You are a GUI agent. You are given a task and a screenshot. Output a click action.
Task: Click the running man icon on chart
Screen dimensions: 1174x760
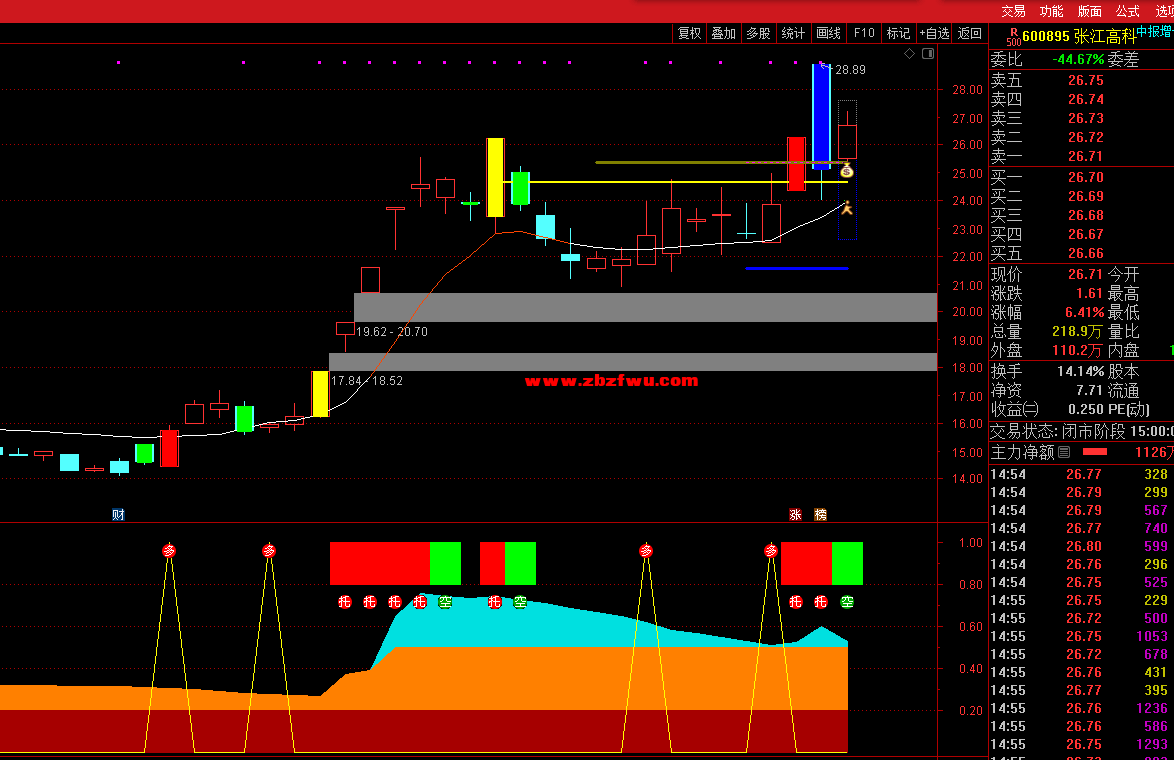click(x=846, y=208)
